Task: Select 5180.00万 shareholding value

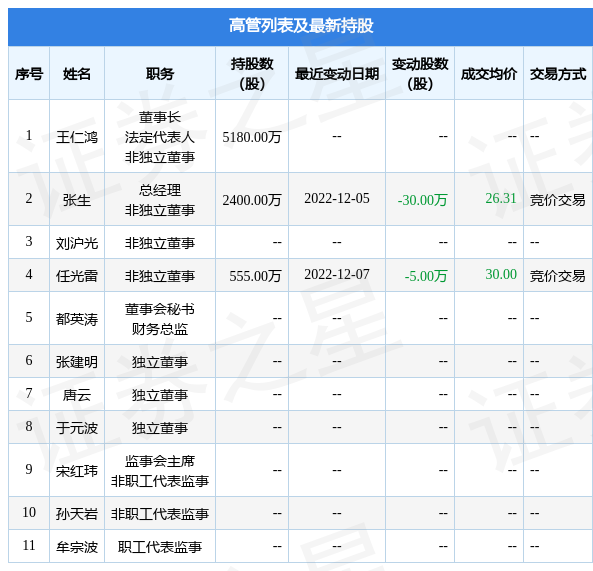Action: click(252, 137)
